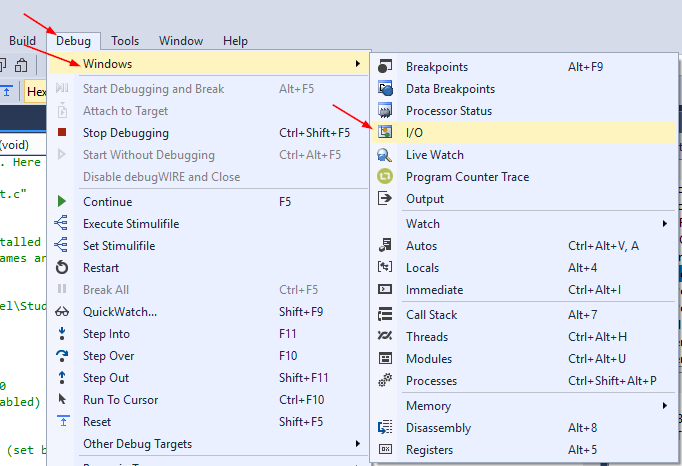Open the Call Stack window entry
This screenshot has height=466, width=682.
click(524, 315)
